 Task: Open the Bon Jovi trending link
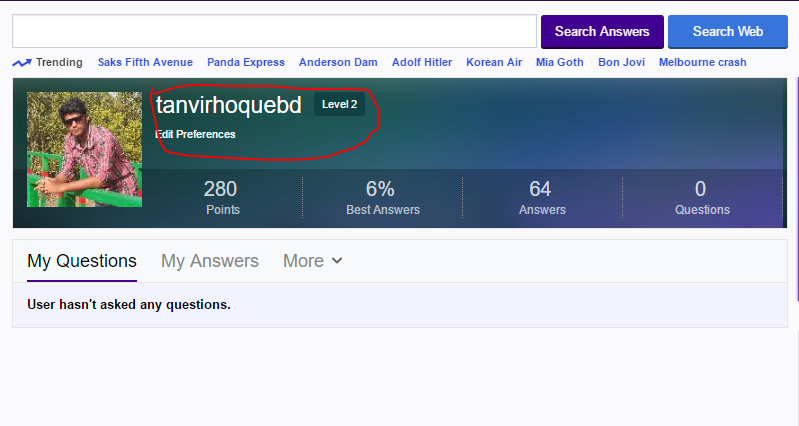tap(621, 62)
